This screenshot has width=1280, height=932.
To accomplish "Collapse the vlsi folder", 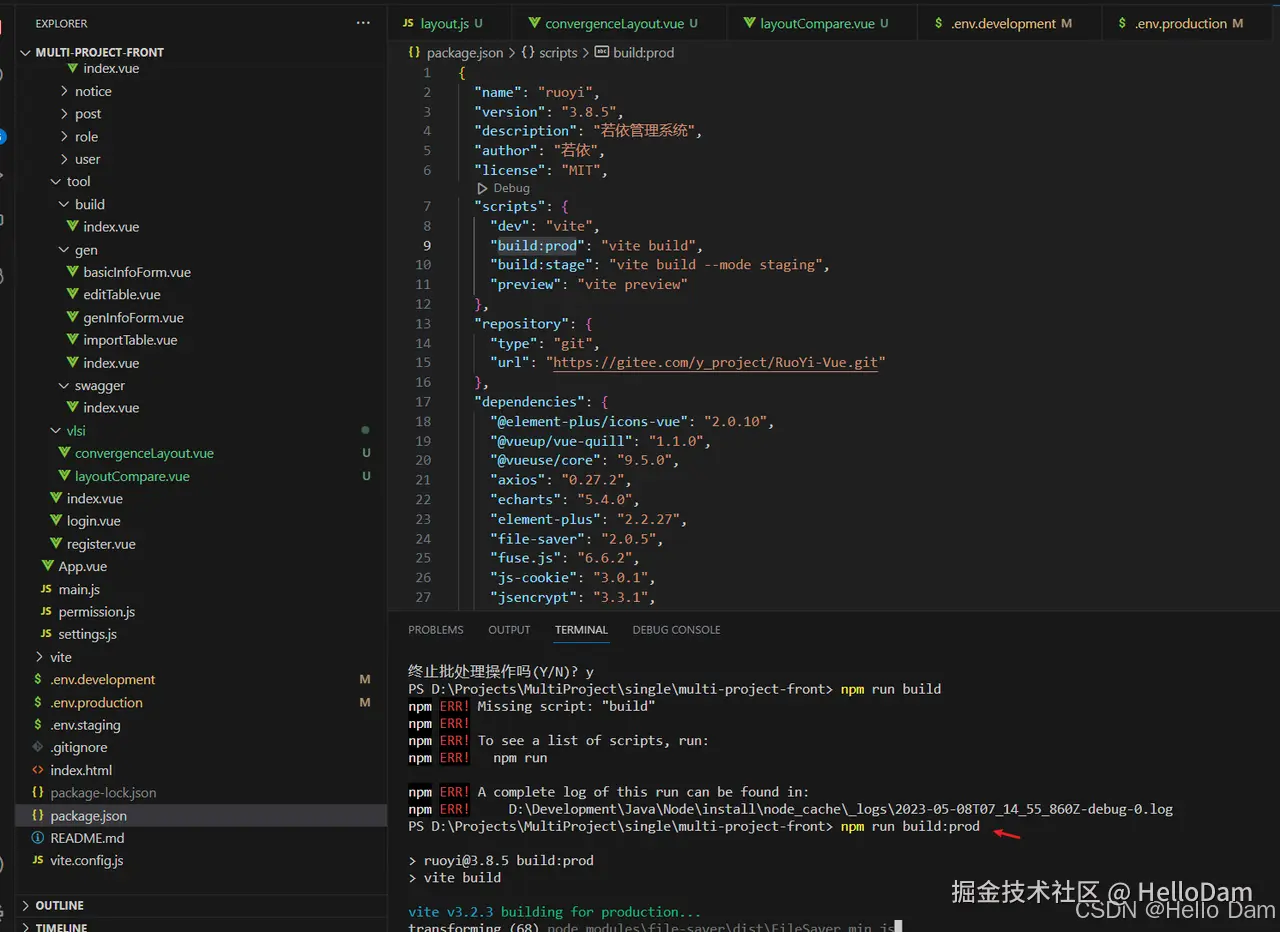I will coord(56,430).
